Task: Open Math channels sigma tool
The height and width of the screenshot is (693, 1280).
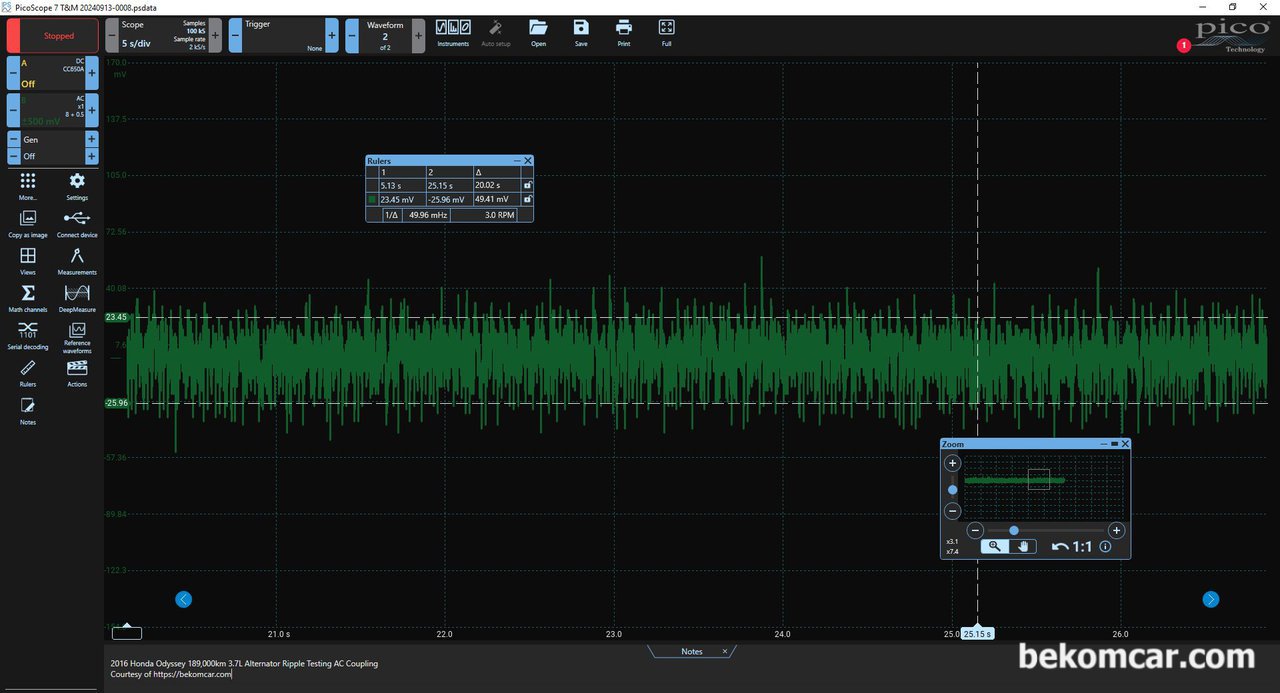Action: [x=28, y=298]
